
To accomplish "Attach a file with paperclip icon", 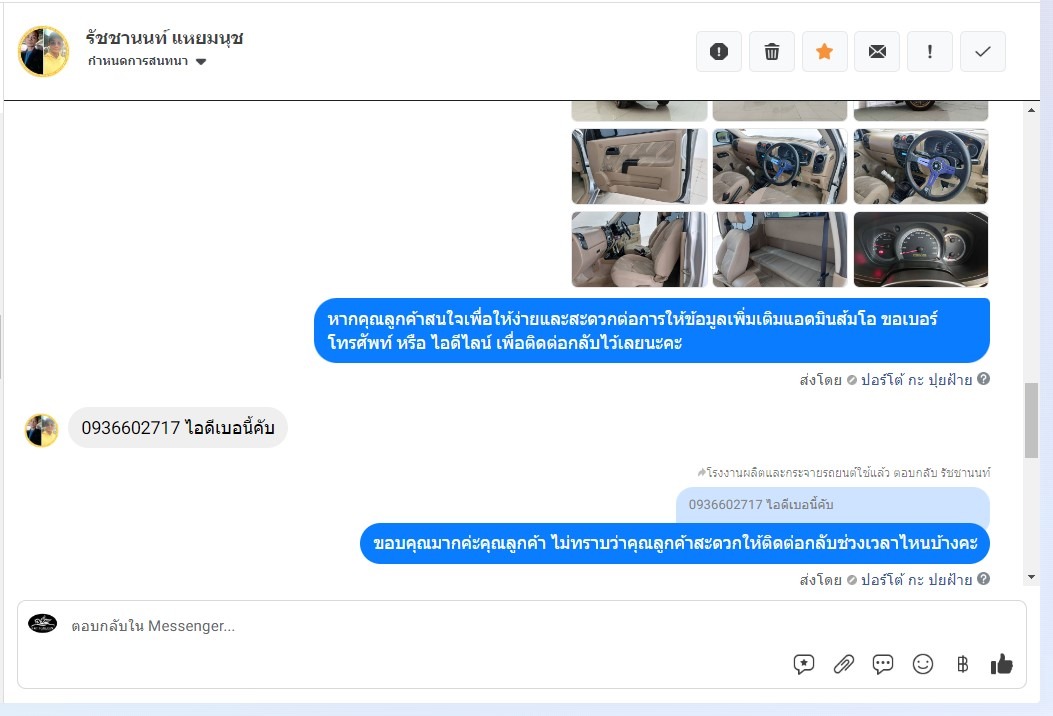I will pyautogui.click(x=843, y=664).
